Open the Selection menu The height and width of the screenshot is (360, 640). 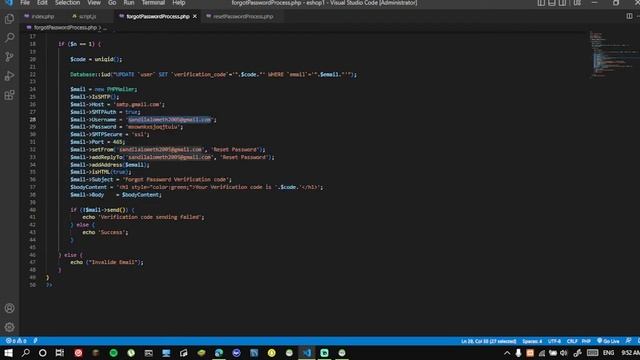(68, 3)
